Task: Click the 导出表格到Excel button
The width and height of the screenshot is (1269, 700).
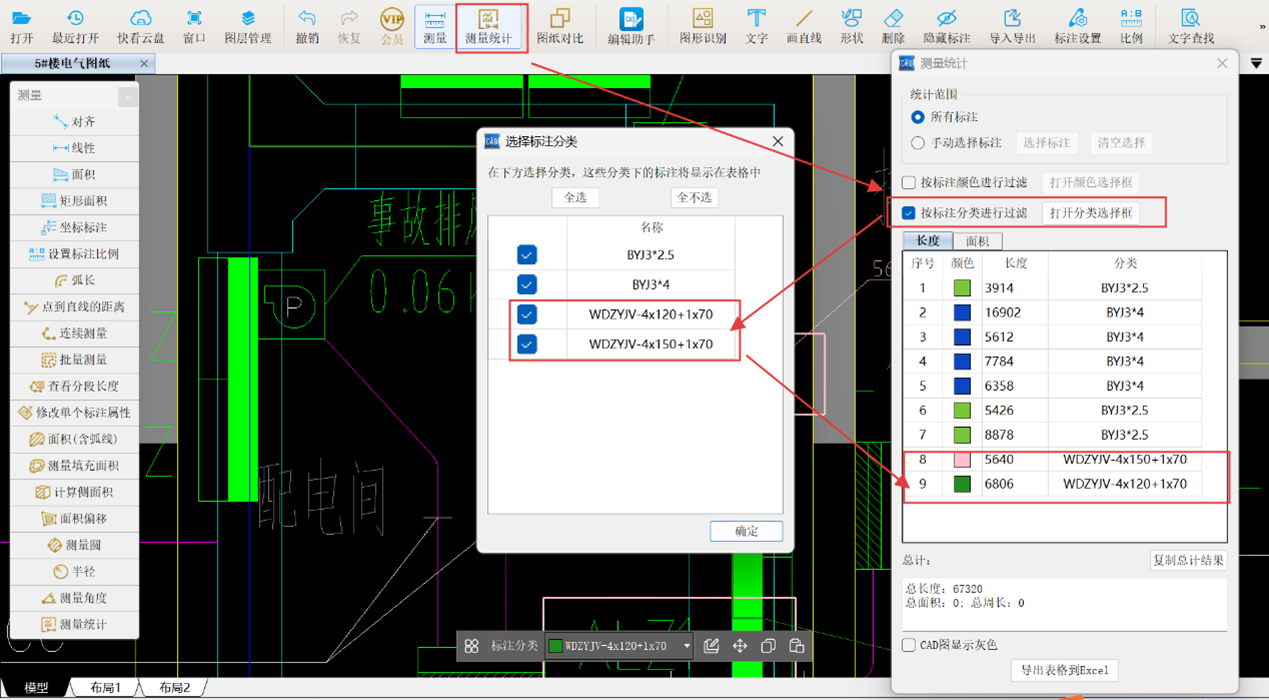Action: point(1064,670)
